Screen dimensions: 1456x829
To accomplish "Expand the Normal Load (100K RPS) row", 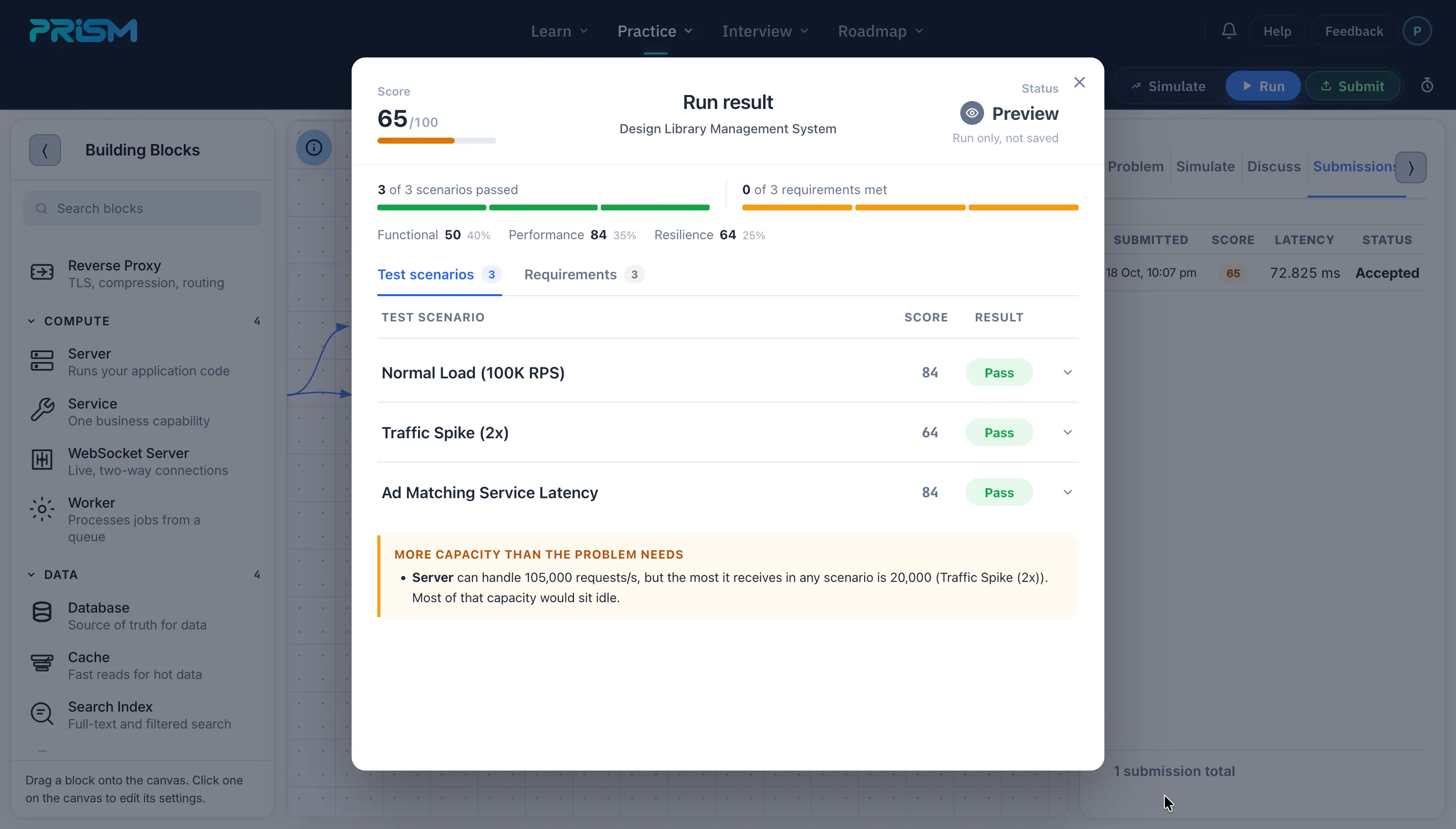I will click(1067, 372).
